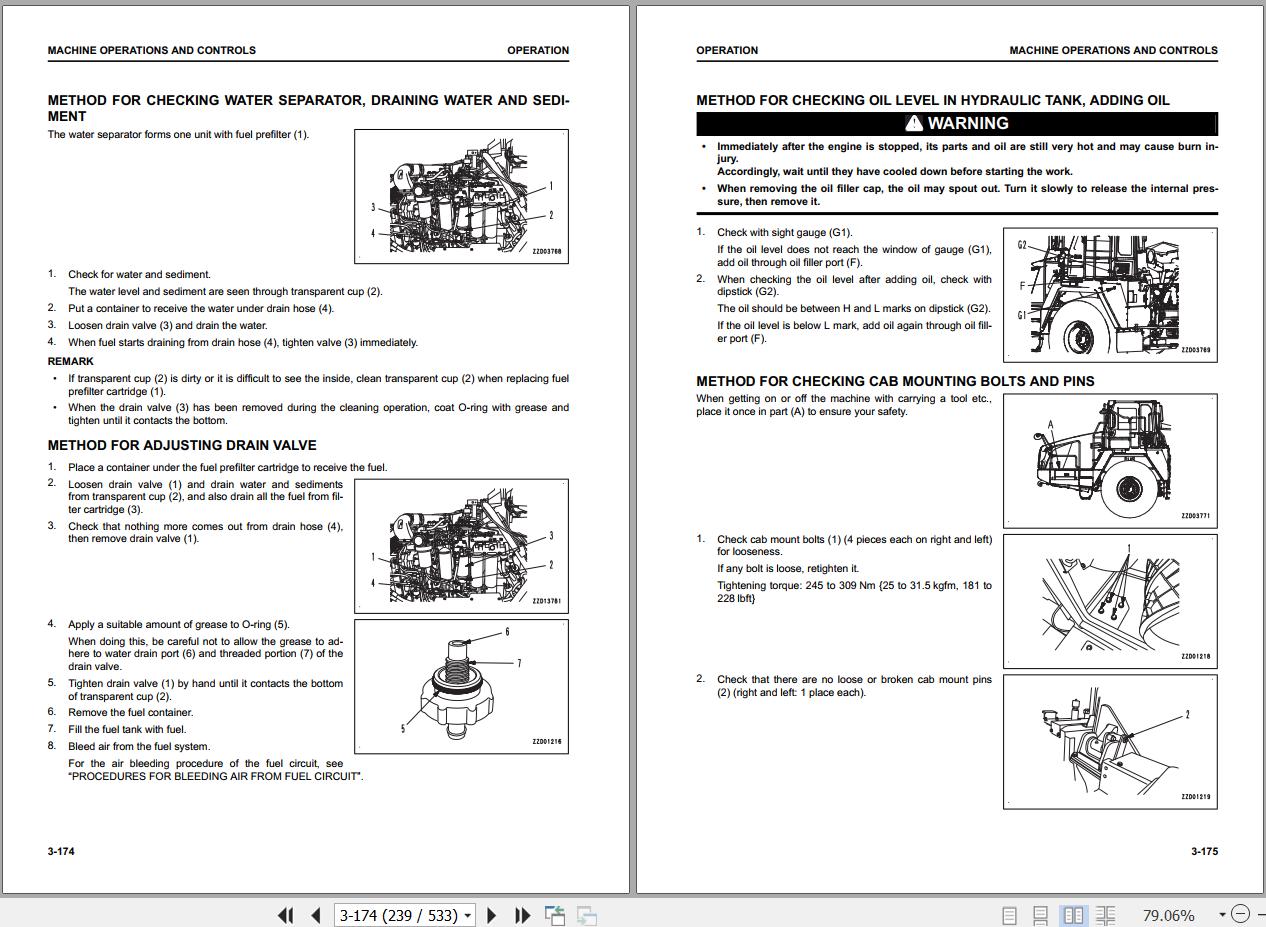Click drain valve engine diagram ZZD13781

(461, 546)
